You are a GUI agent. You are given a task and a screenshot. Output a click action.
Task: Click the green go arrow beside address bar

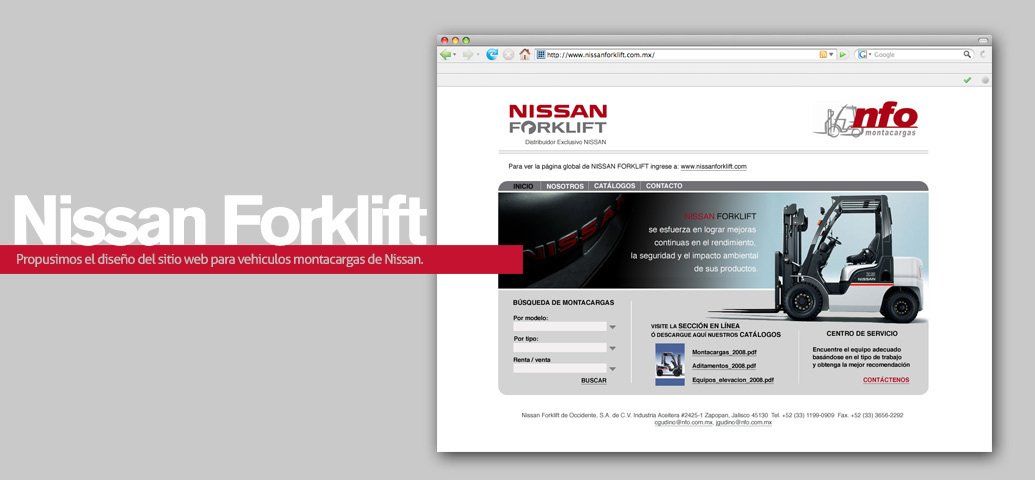[843, 55]
